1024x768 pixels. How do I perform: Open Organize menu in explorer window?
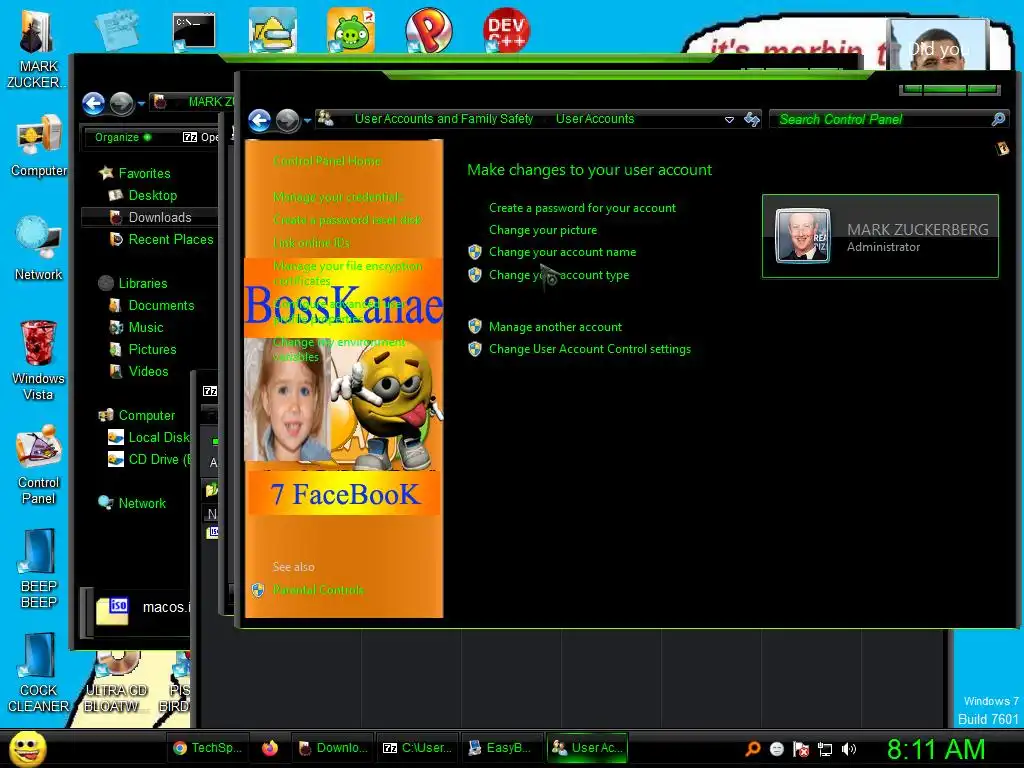click(x=123, y=137)
